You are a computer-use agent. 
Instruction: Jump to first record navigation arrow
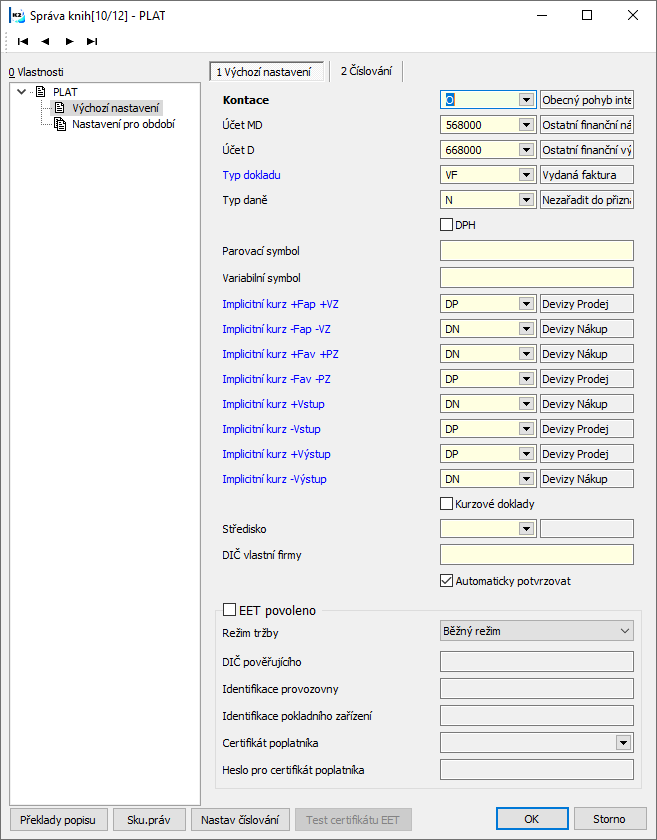23,41
